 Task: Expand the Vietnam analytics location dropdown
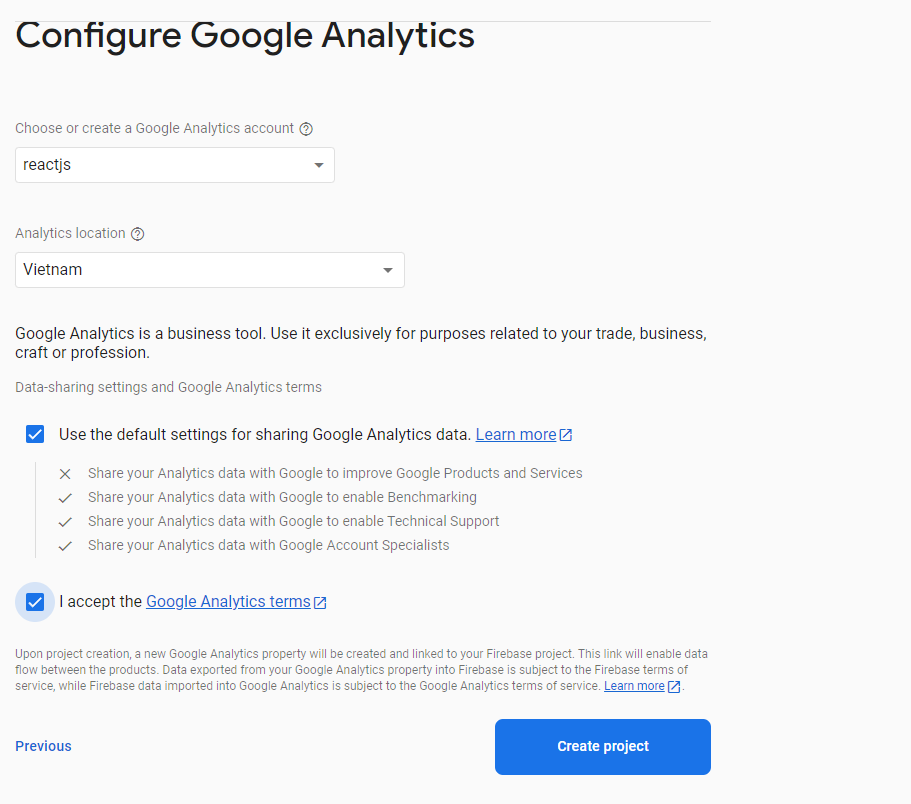209,270
